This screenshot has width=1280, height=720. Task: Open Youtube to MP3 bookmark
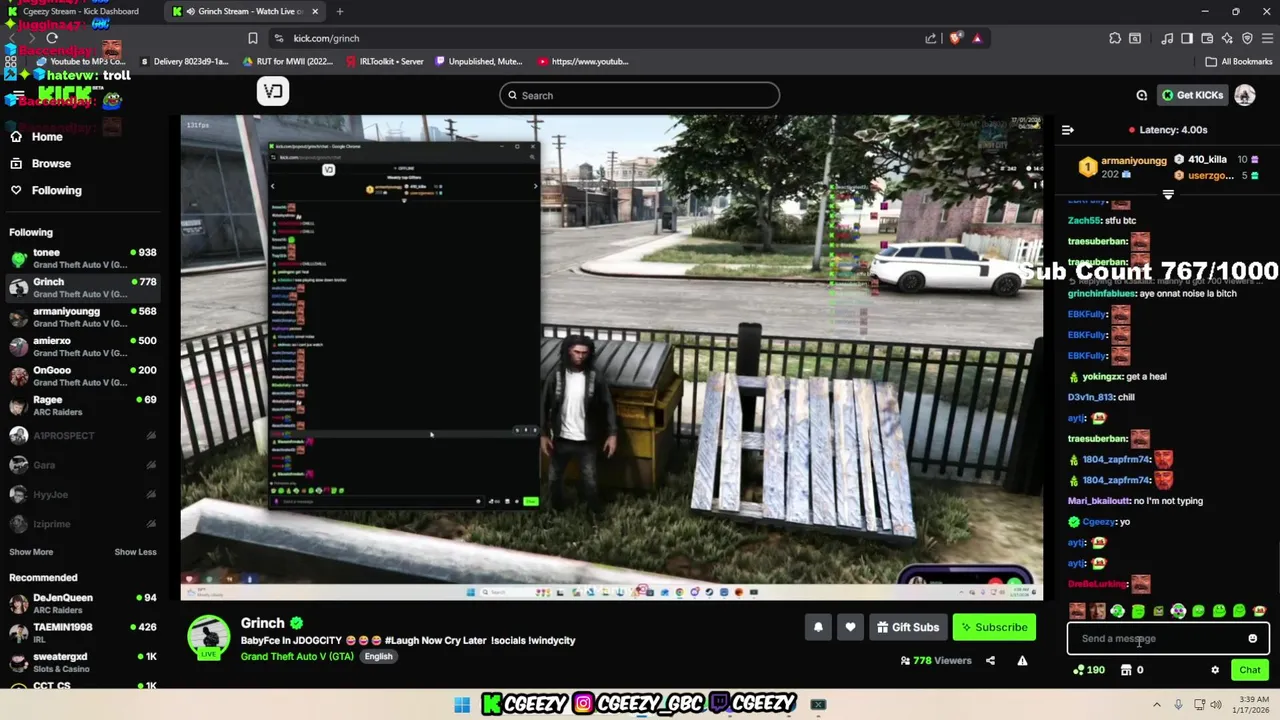coord(80,61)
